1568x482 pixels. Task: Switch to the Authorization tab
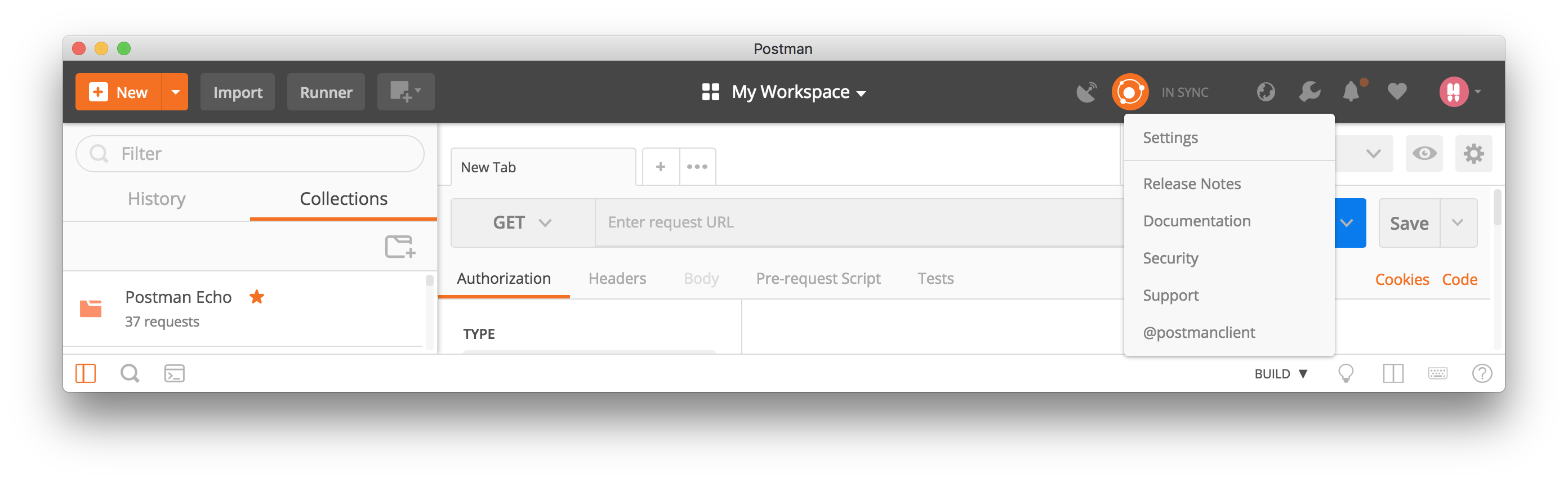point(504,278)
